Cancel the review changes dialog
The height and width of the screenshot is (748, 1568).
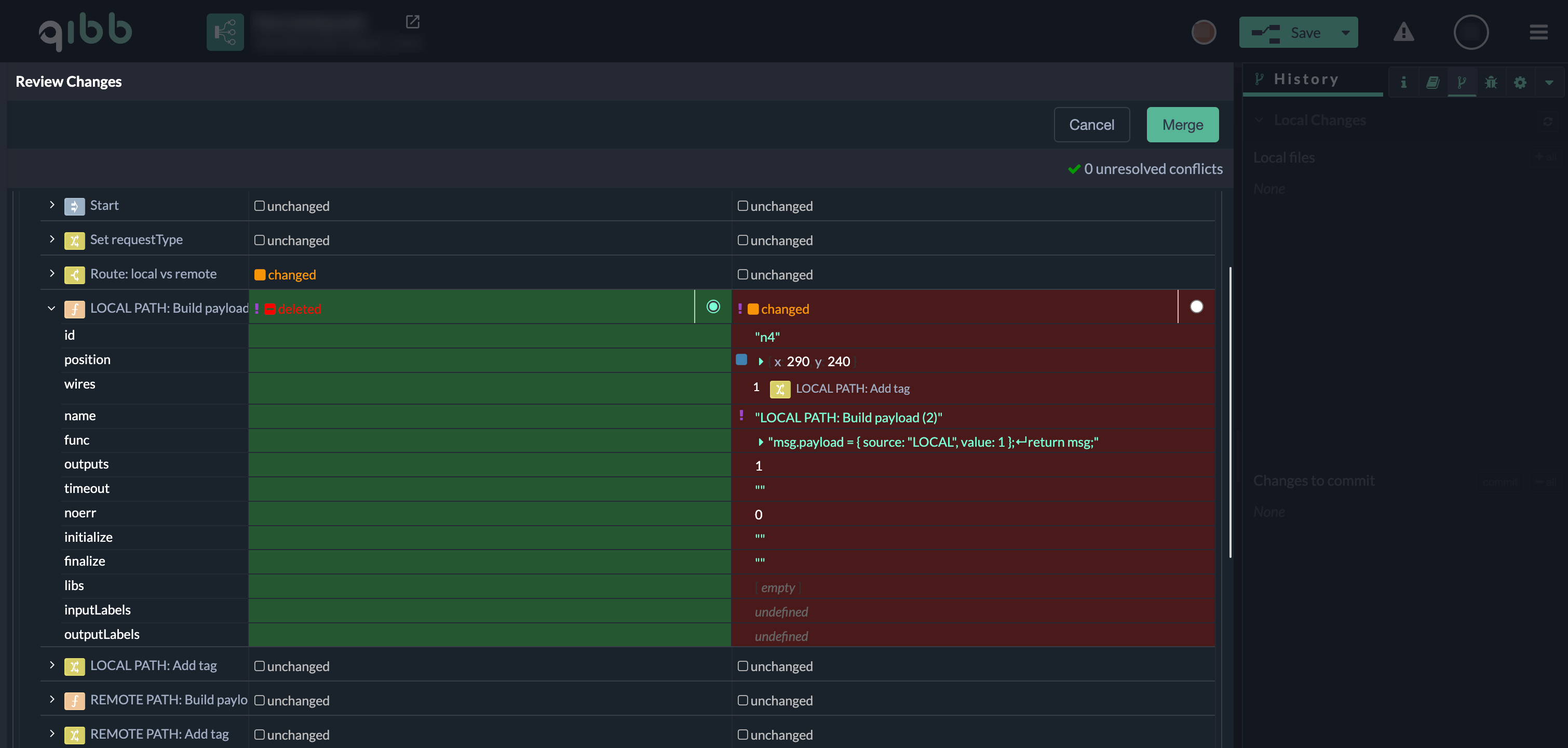[x=1091, y=125]
